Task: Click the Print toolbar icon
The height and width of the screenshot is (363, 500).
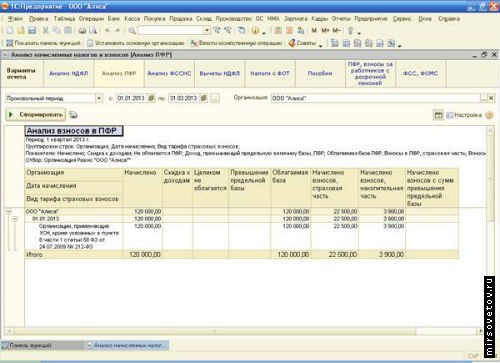Action: tap(82, 31)
